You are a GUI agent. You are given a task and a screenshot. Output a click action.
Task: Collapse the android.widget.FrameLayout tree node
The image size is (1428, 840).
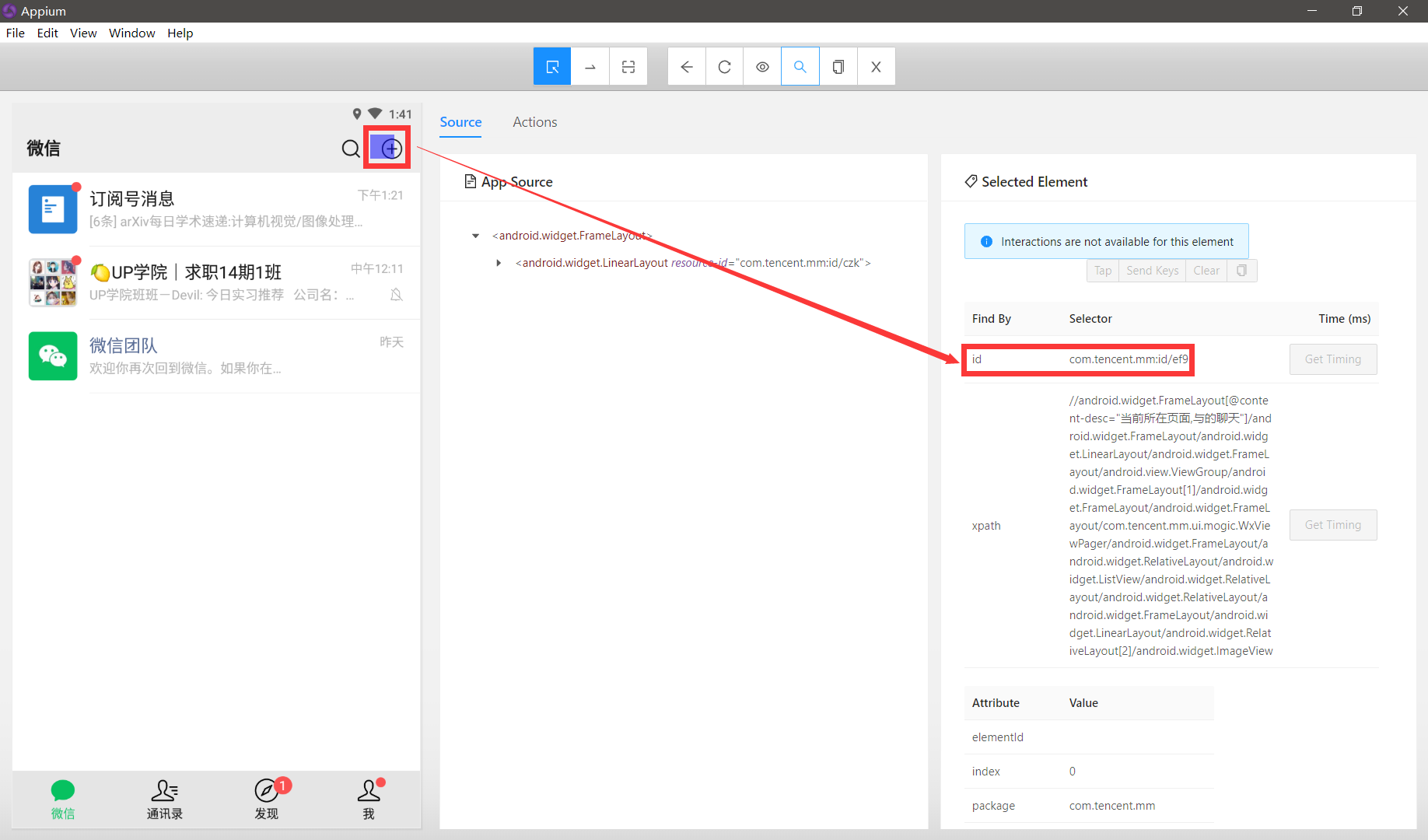point(475,236)
